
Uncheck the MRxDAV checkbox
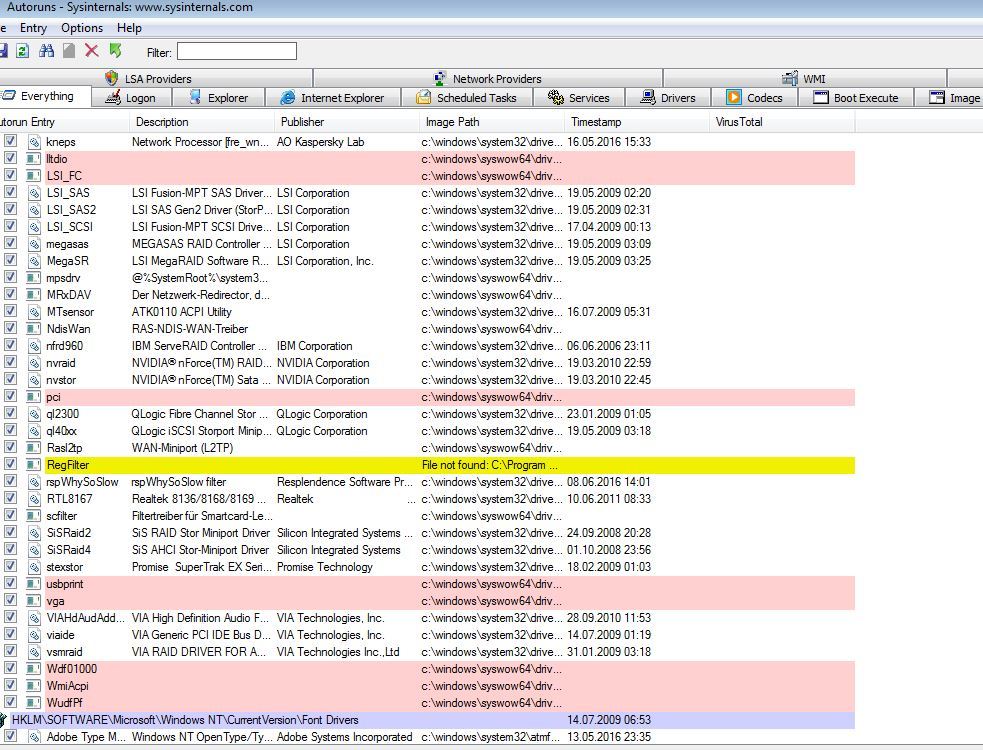(x=10, y=294)
